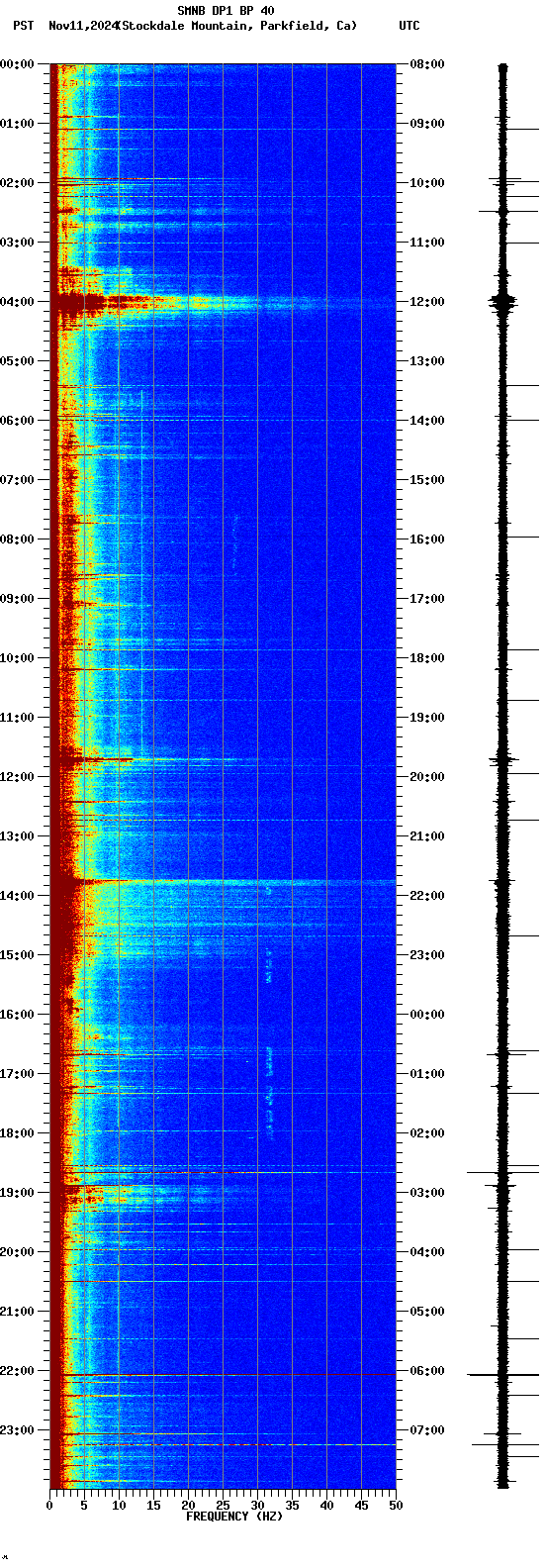
Task: Click the PST time label '00:00'
Action: click(18, 64)
